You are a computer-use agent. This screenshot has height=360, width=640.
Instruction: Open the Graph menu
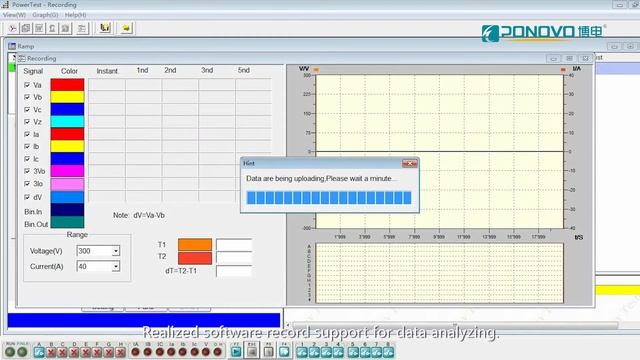pyautogui.click(x=45, y=15)
